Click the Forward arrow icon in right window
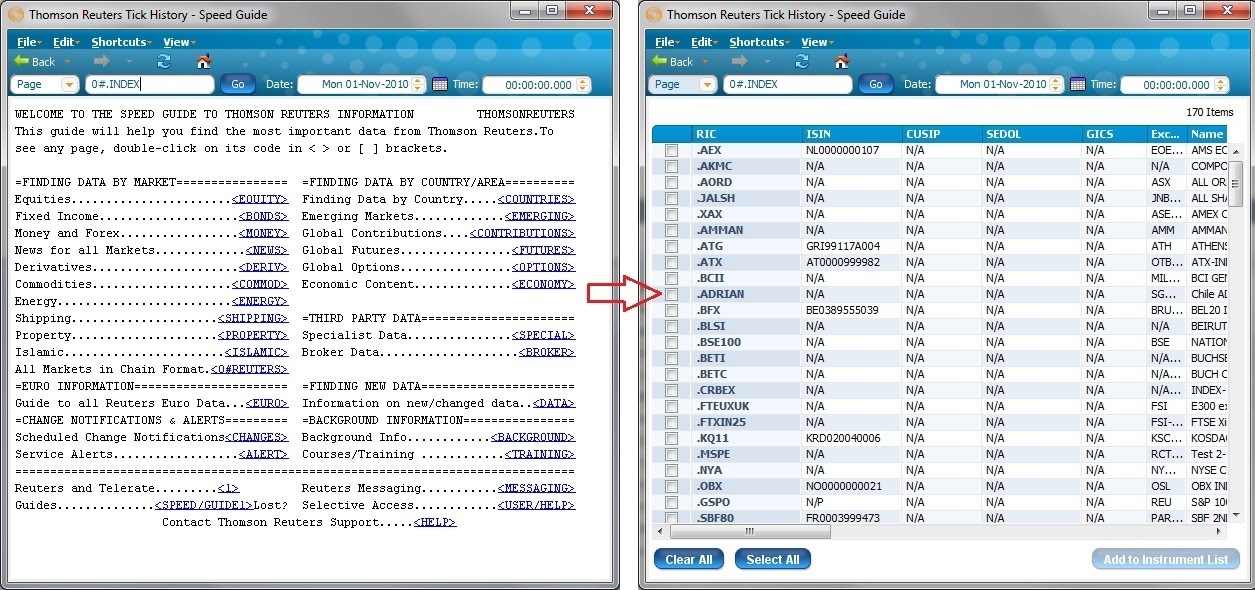This screenshot has height=590, width=1255. click(739, 61)
